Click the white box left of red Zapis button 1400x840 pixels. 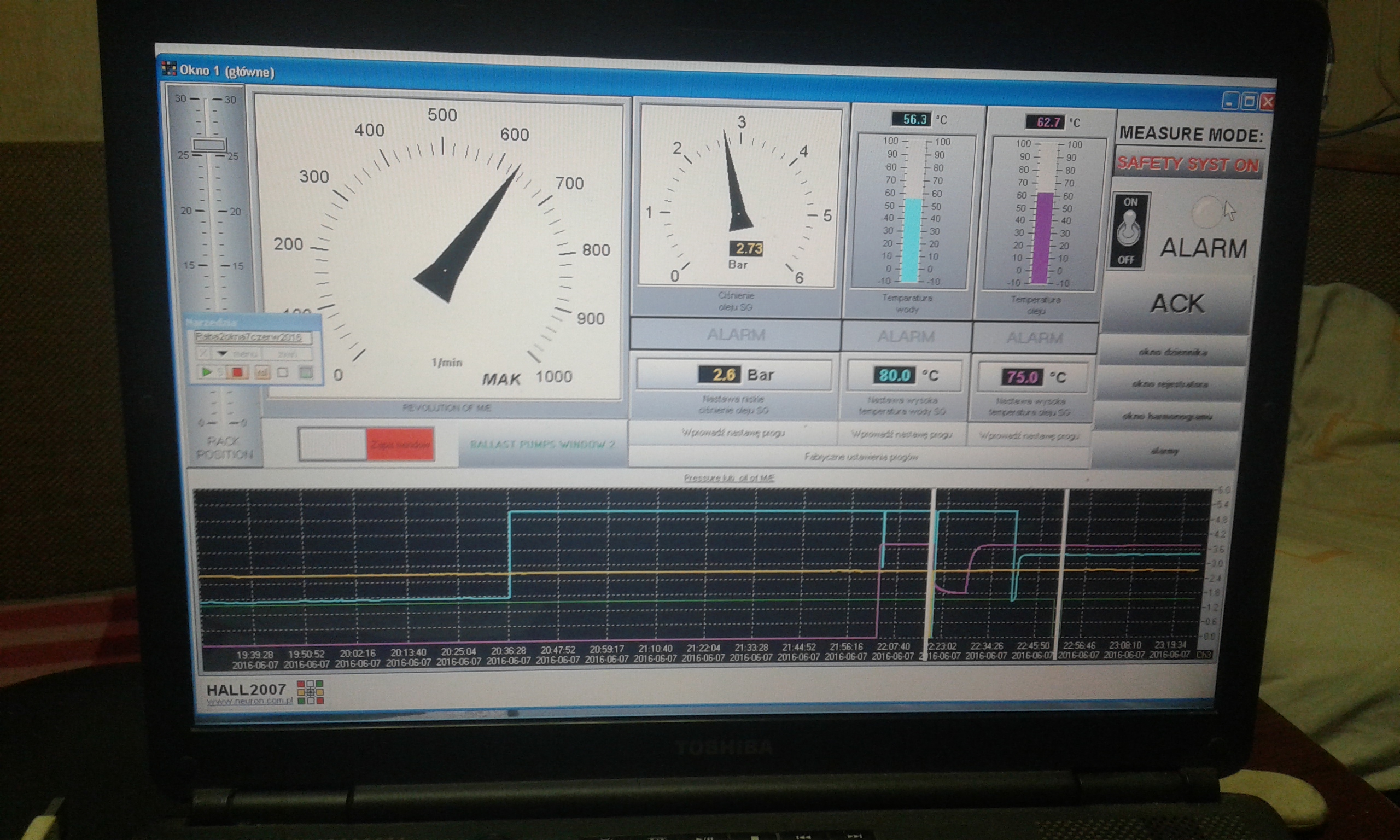click(332, 445)
